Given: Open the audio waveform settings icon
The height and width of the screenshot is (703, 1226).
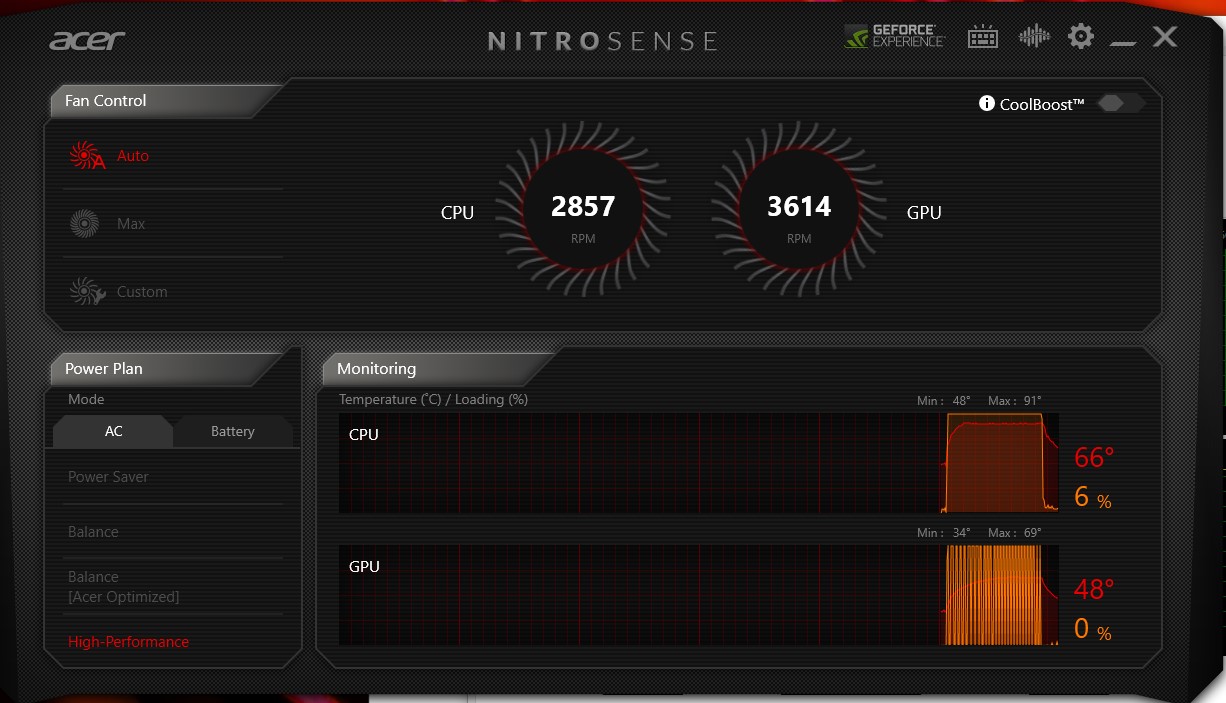Looking at the screenshot, I should coord(1034,37).
